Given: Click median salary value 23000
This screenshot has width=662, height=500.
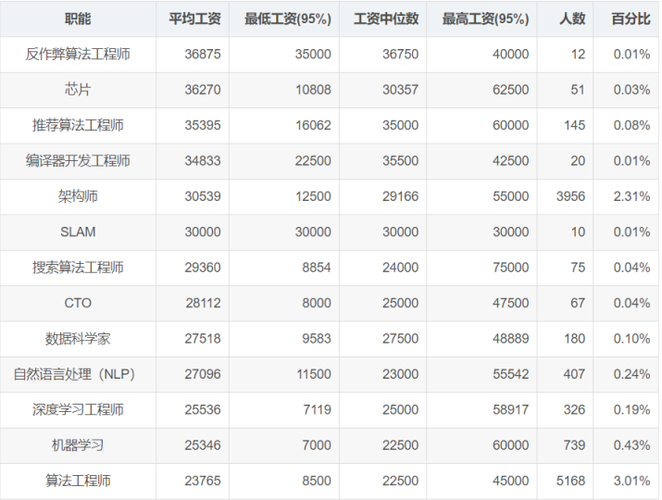Looking at the screenshot, I should [x=401, y=374].
